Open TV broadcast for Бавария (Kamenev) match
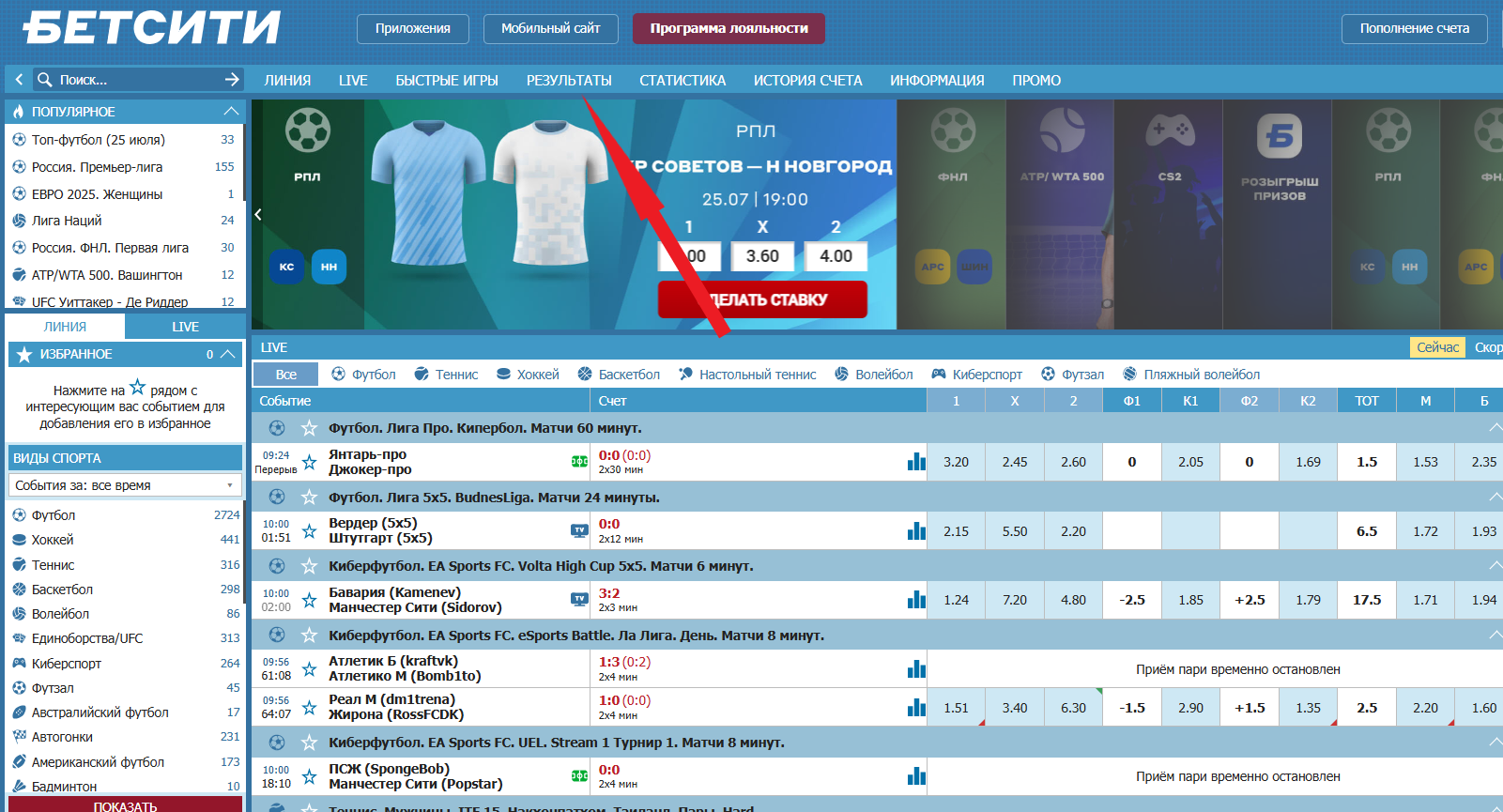The height and width of the screenshot is (812, 1503). tap(579, 599)
